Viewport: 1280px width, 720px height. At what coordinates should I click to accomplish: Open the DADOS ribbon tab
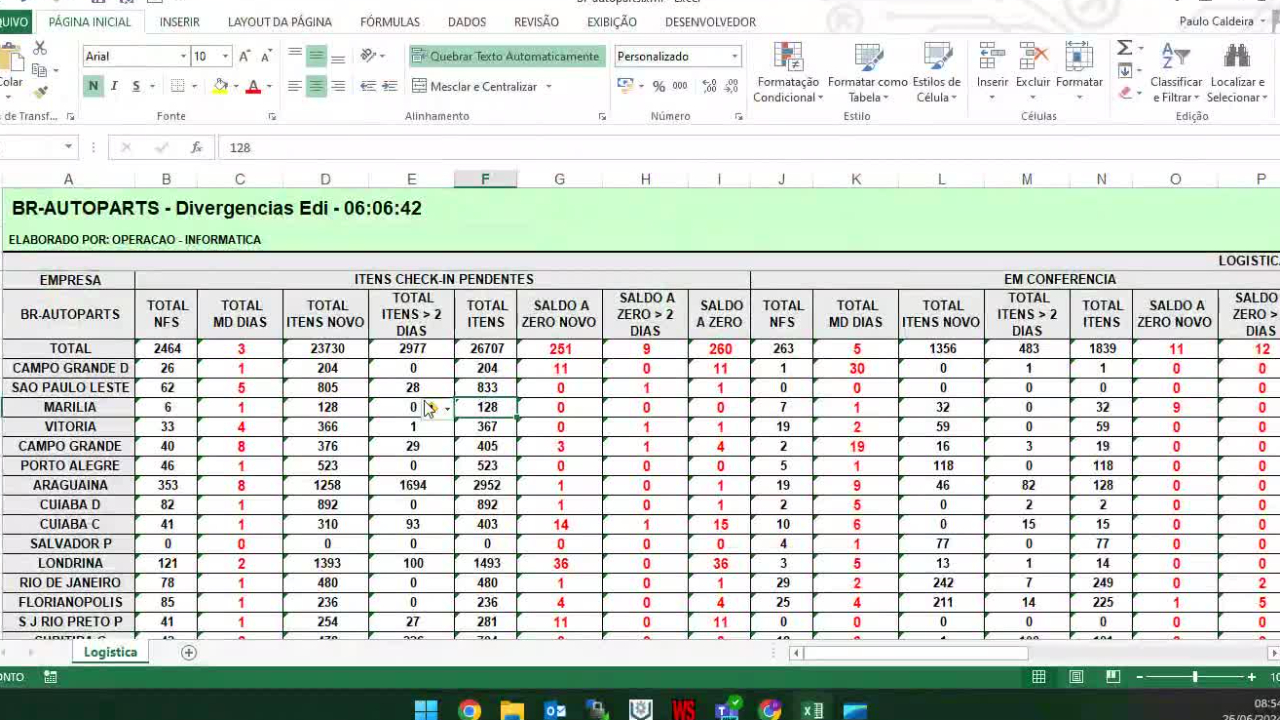point(467,21)
